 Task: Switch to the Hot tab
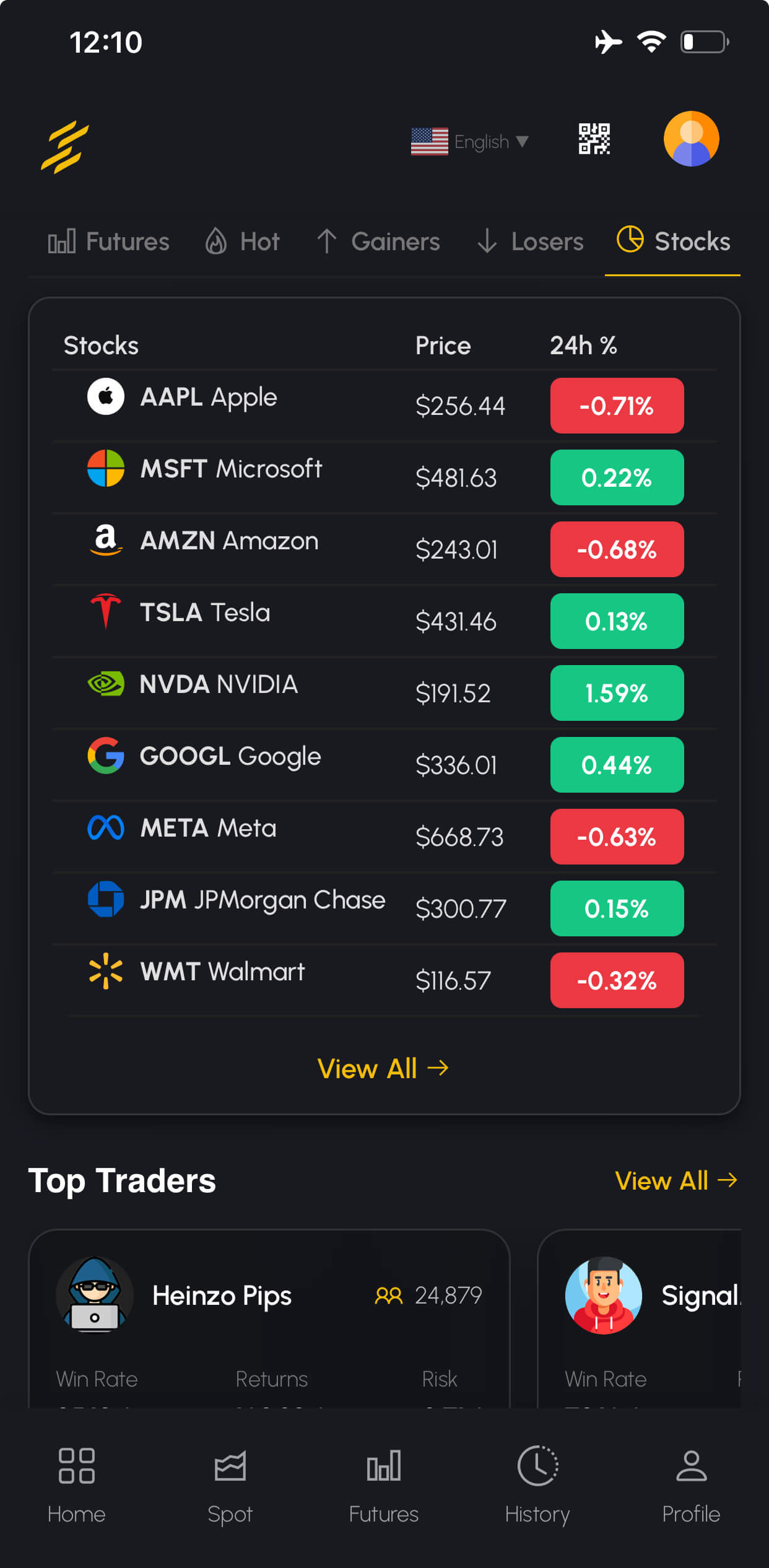tap(243, 242)
